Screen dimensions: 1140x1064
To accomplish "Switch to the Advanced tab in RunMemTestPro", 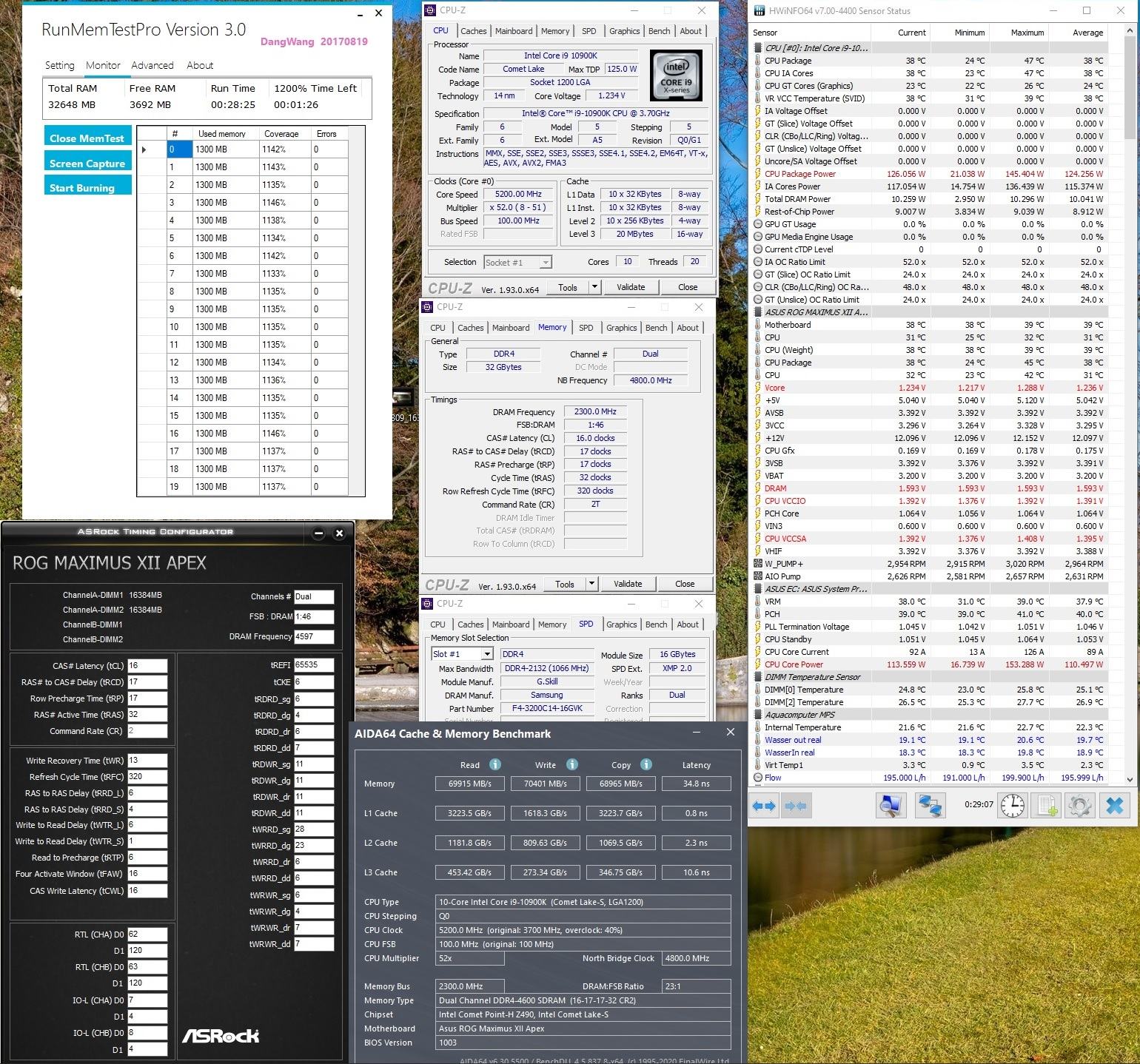I will [x=152, y=65].
